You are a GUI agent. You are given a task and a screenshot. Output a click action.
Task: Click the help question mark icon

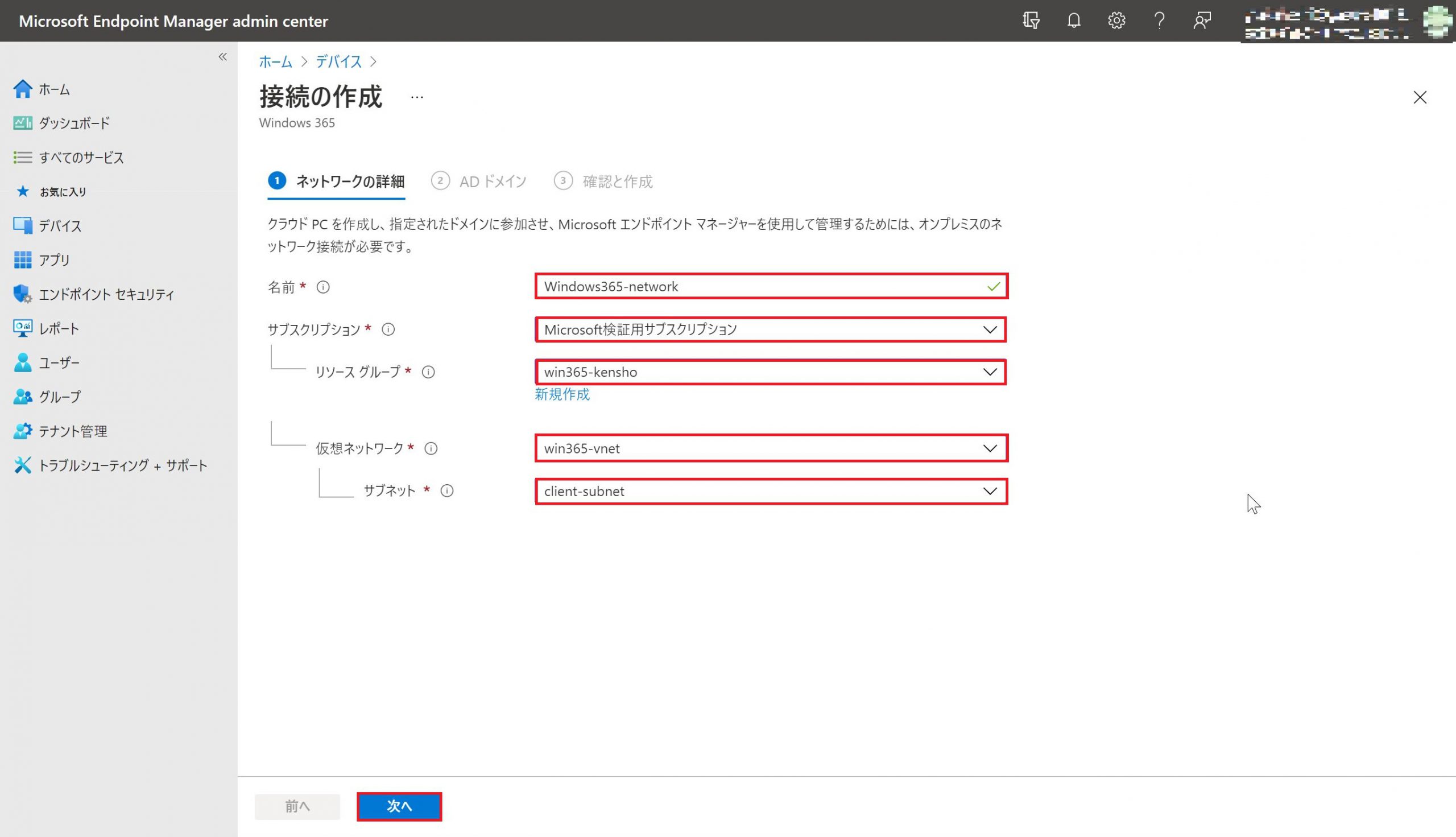pyautogui.click(x=1159, y=20)
